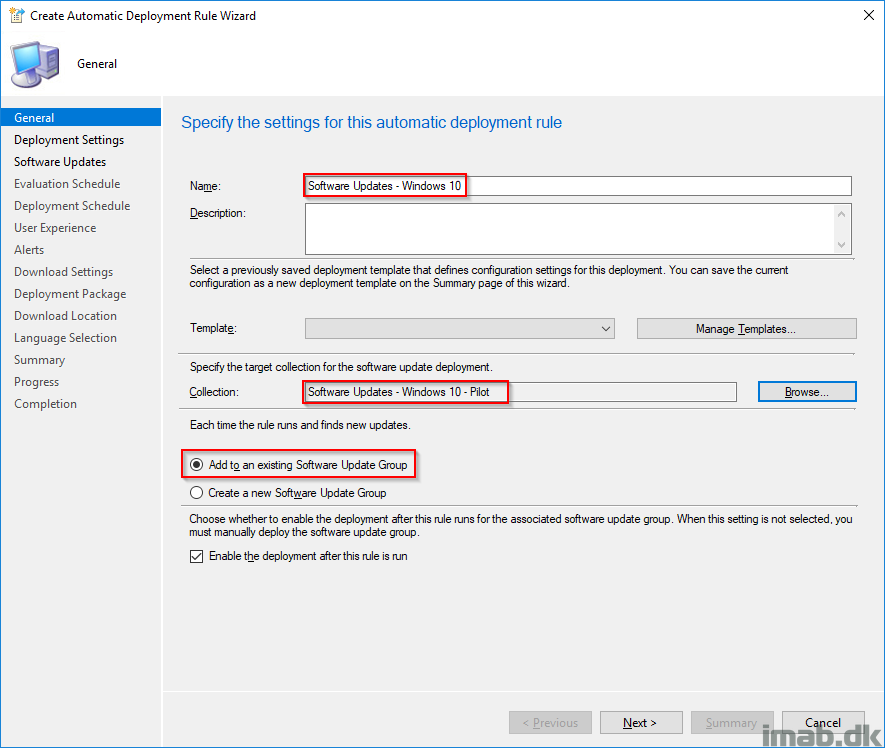Screen dimensions: 885x748
Task: Select Deployment Schedule in sidebar
Action: point(72,205)
